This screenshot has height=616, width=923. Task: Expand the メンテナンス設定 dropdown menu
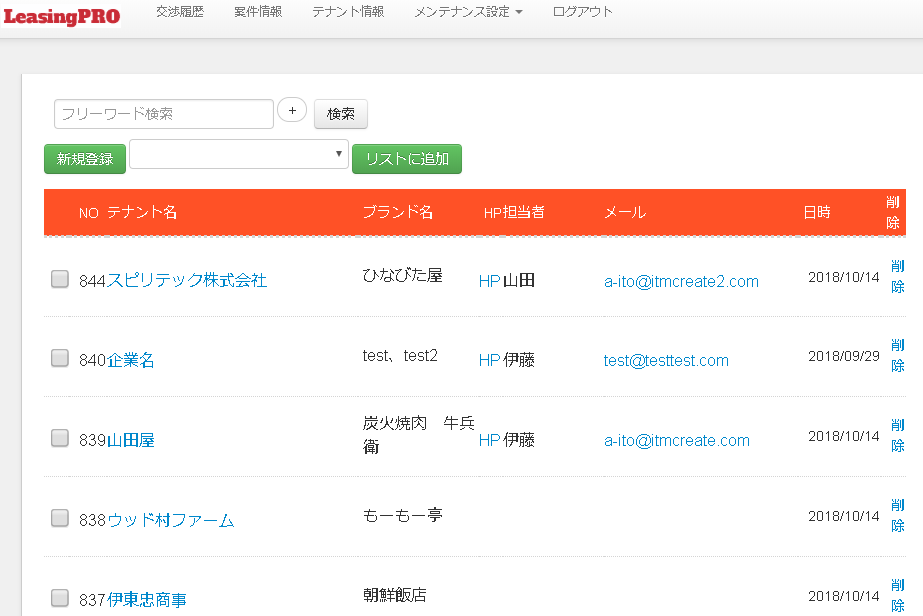(468, 12)
